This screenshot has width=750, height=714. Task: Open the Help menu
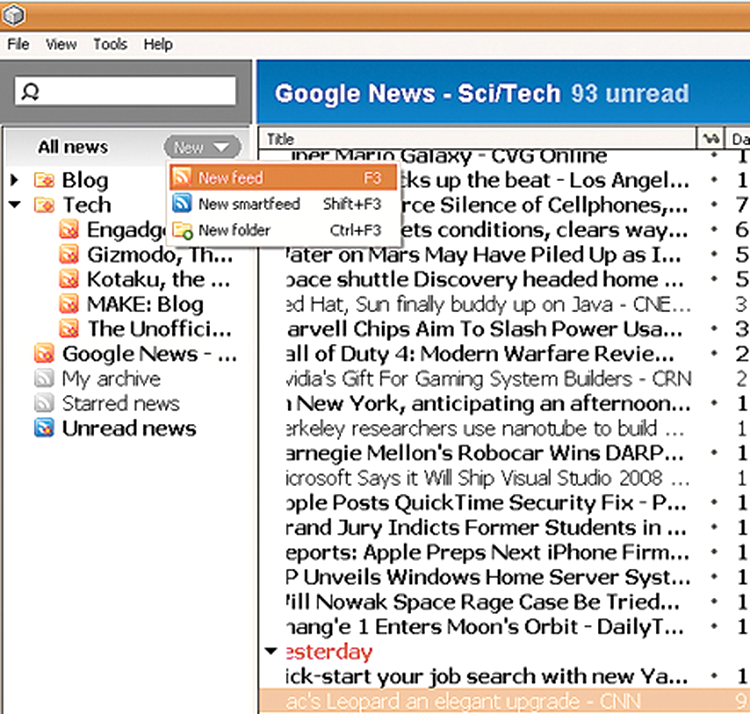158,44
